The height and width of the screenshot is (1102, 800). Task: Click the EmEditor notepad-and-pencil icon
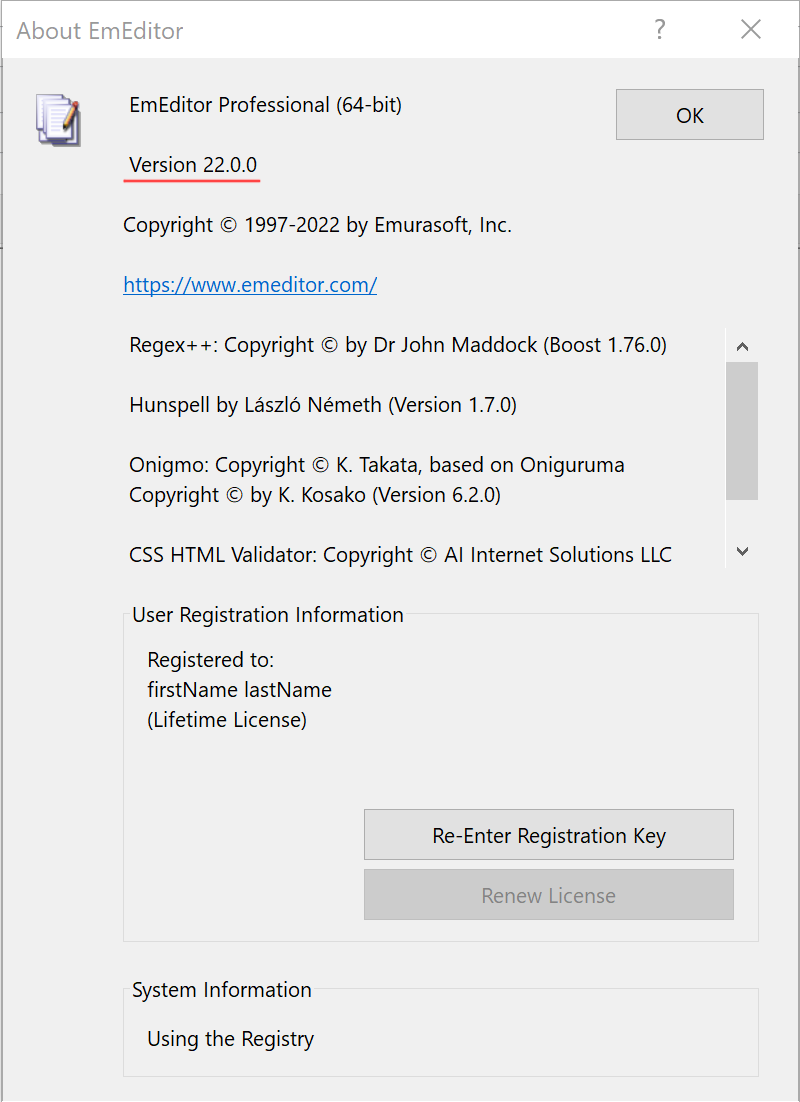coord(58,119)
